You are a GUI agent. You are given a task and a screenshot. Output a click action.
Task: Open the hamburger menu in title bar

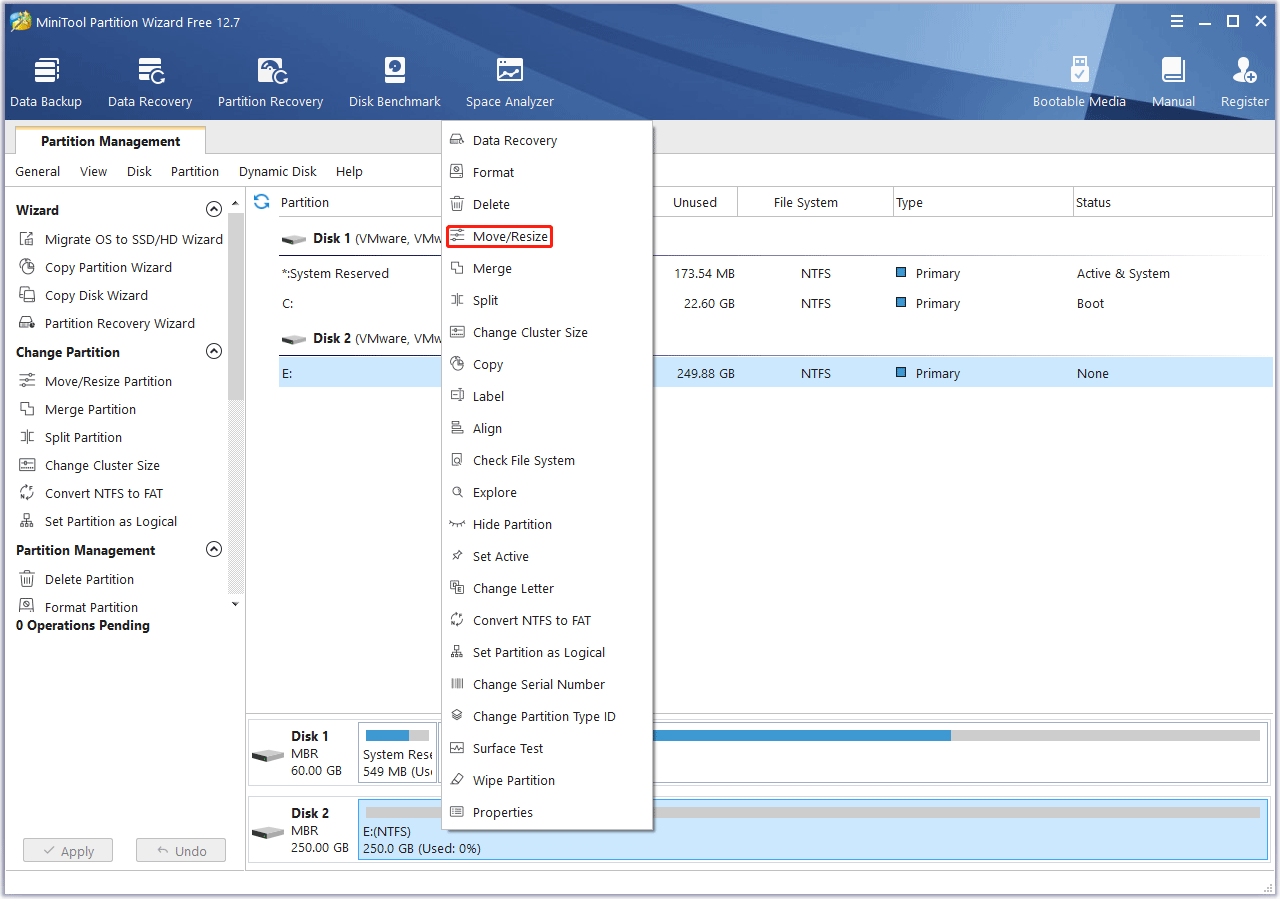(x=1177, y=20)
